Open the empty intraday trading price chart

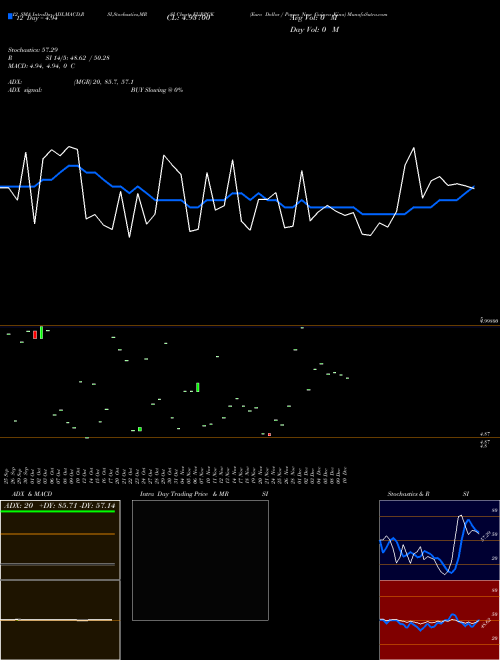[x=200, y=560]
